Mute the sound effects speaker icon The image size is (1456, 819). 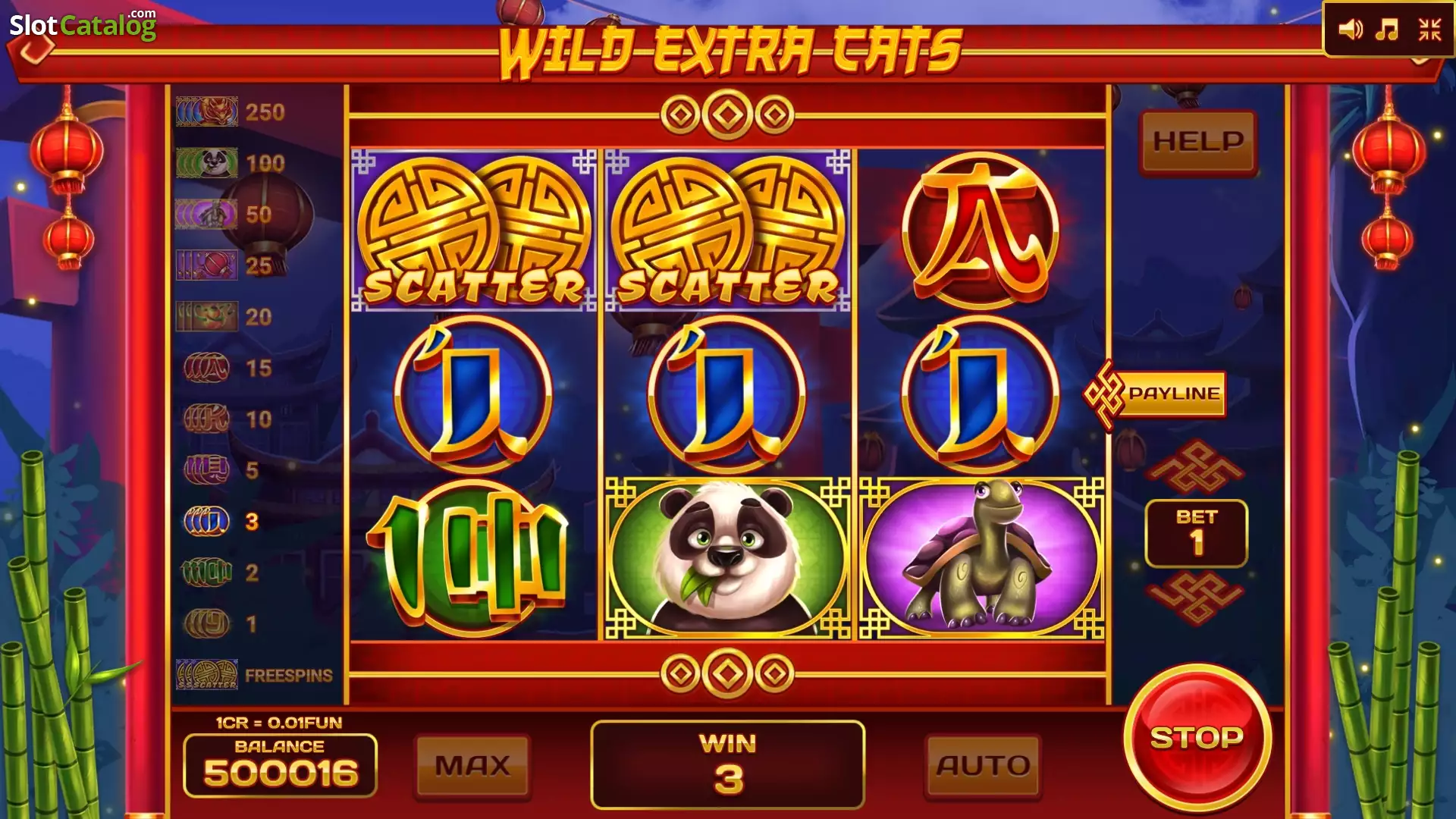coord(1351,30)
